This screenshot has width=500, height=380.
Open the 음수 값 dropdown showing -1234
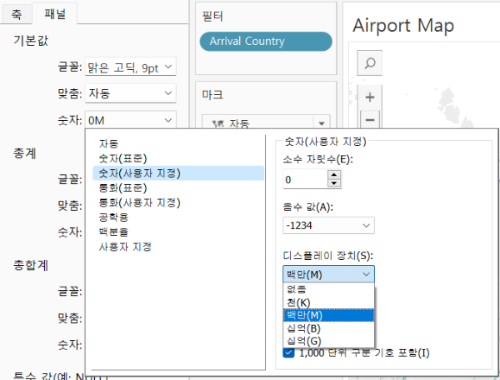pos(328,226)
